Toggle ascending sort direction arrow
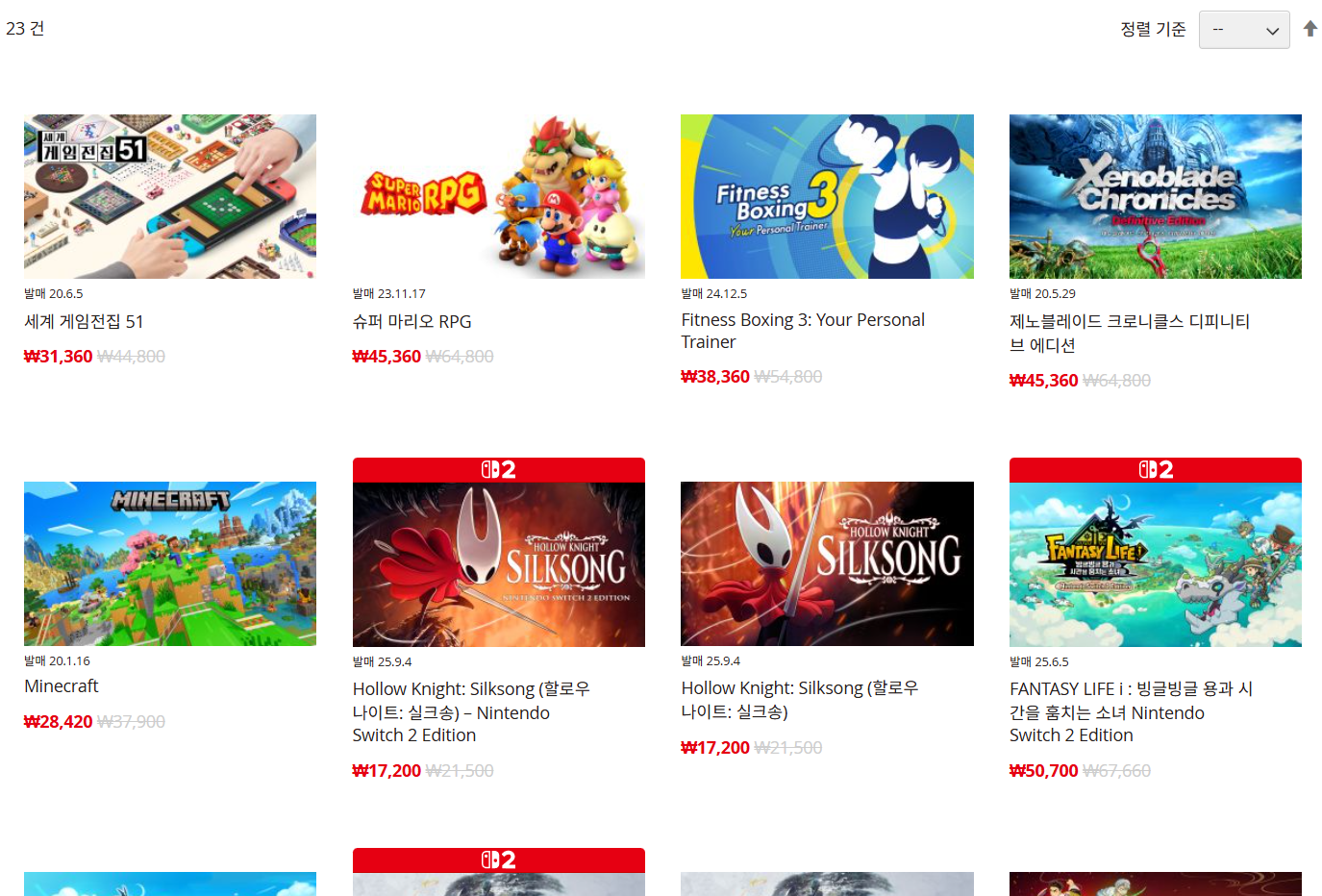The width and height of the screenshot is (1322, 896). 1310,29
